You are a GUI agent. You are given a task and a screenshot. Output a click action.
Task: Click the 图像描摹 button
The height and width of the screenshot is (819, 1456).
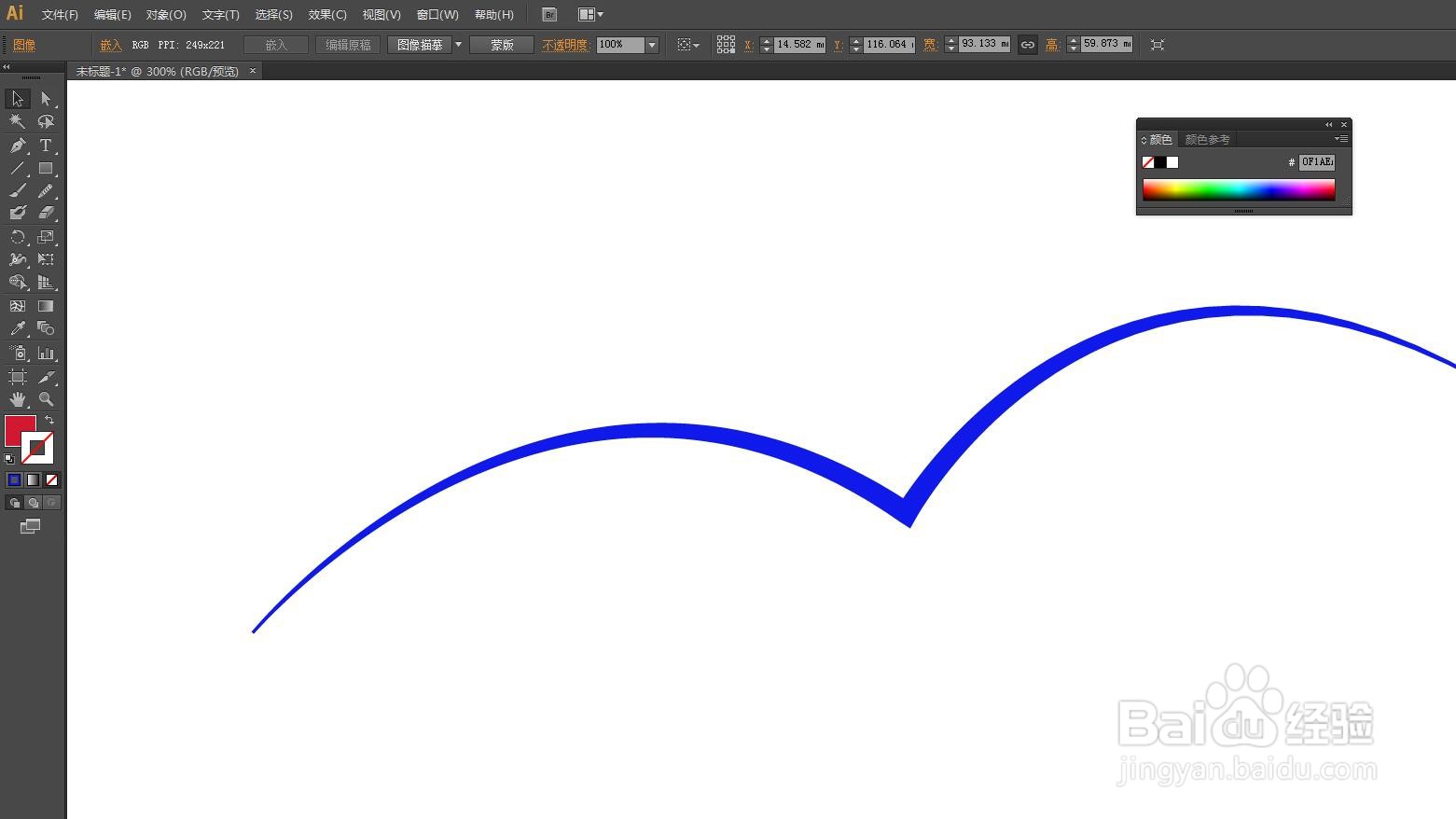tap(420, 45)
